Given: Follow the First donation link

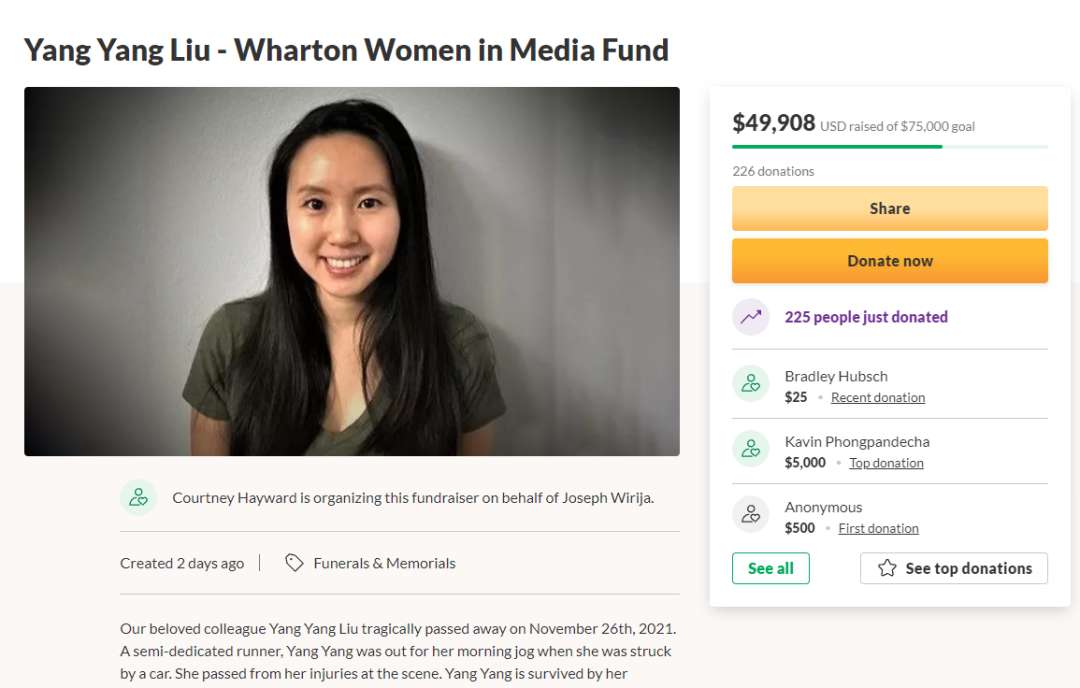Looking at the screenshot, I should (x=878, y=528).
